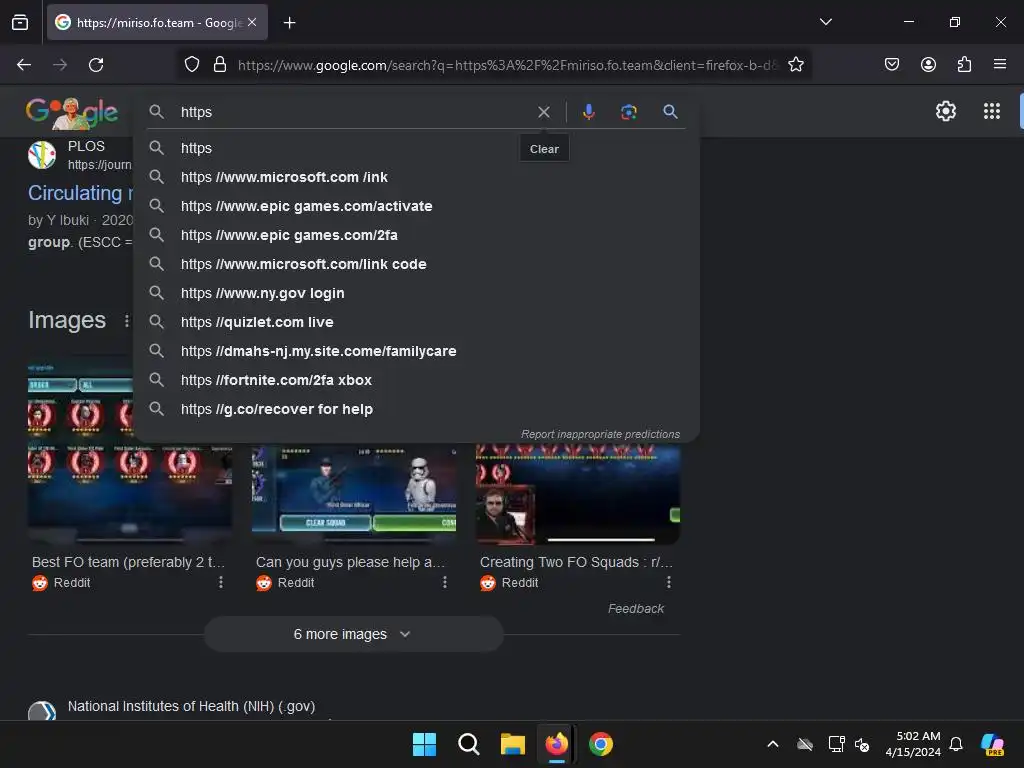Viewport: 1024px width, 768px height.
Task: Open options for 'Can you guys' image
Action: coord(445,582)
